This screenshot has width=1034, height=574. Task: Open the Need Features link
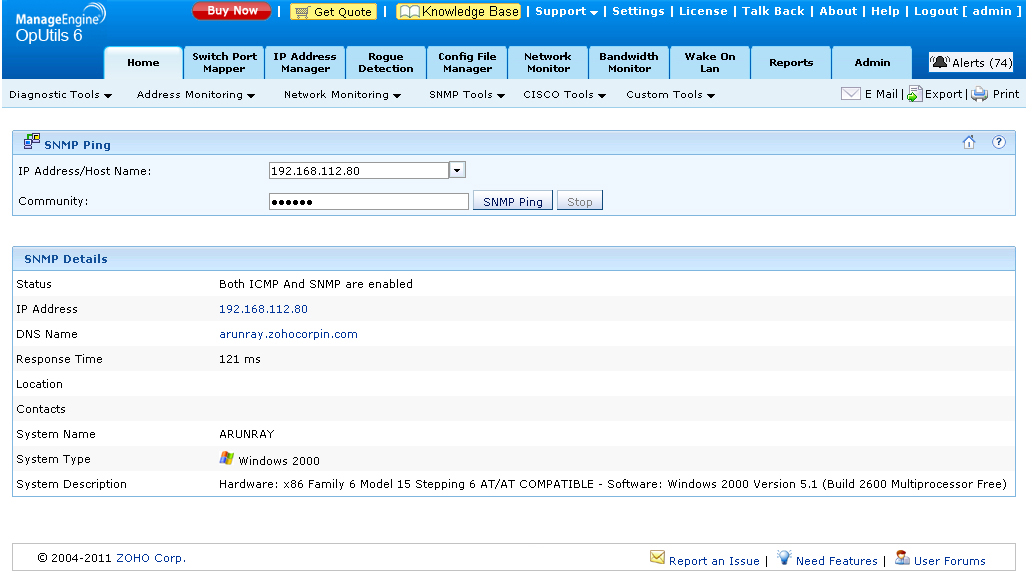point(837,561)
